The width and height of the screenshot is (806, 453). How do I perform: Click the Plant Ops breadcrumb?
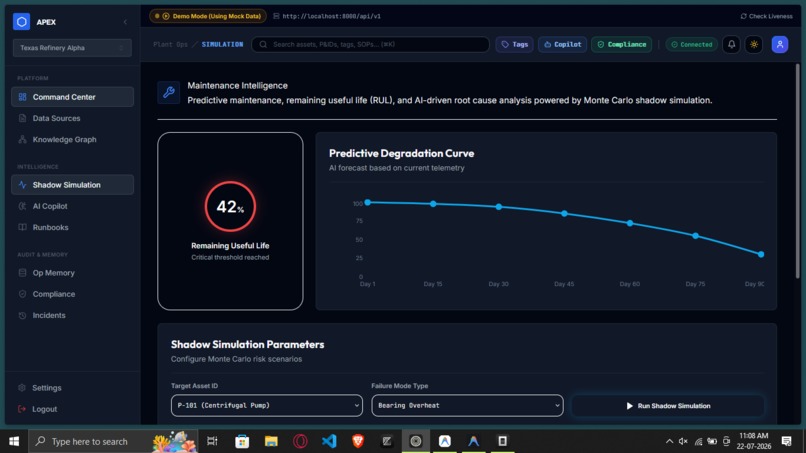pos(170,44)
